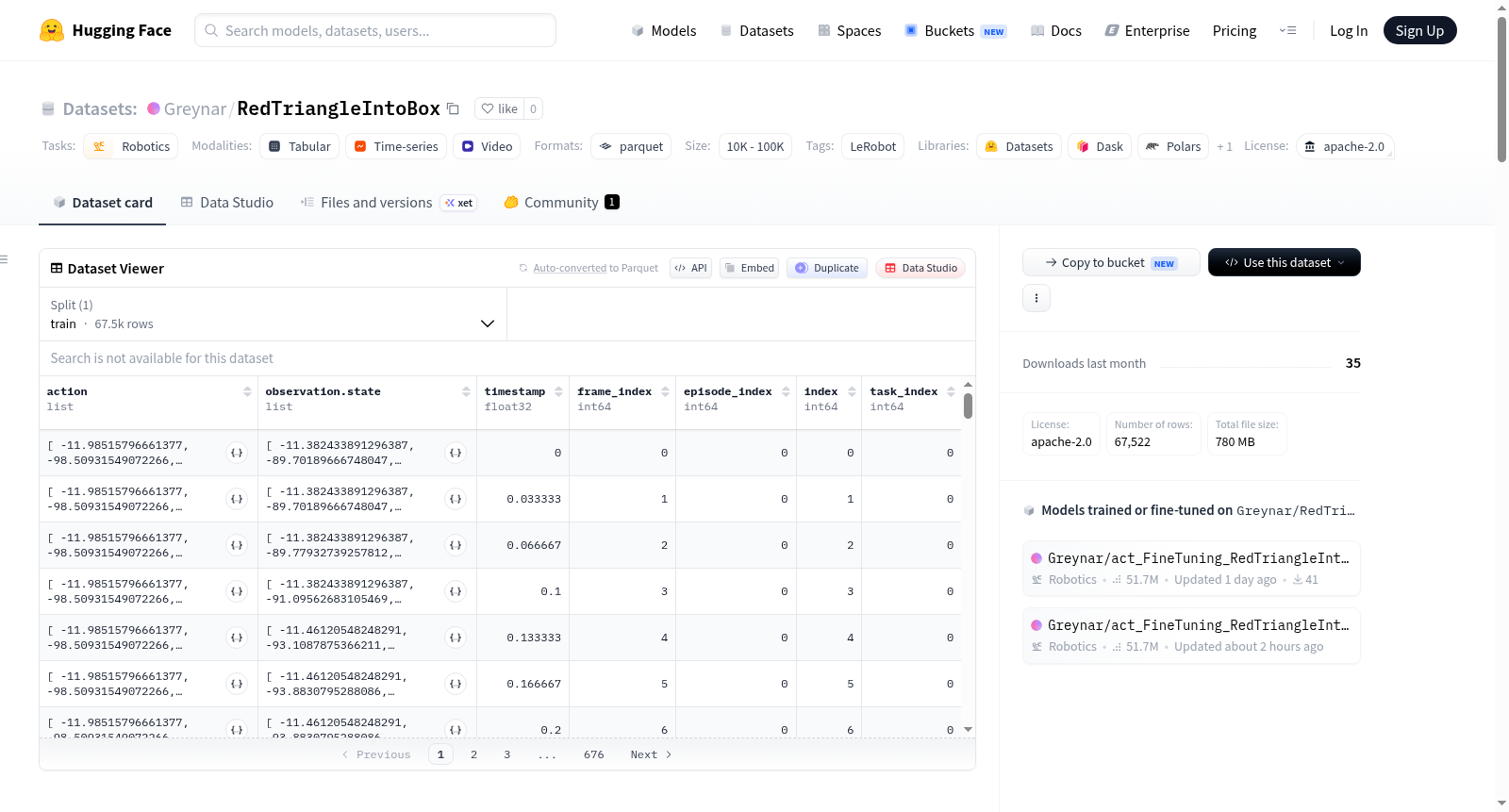Click the Hugging Face logo icon

52,30
